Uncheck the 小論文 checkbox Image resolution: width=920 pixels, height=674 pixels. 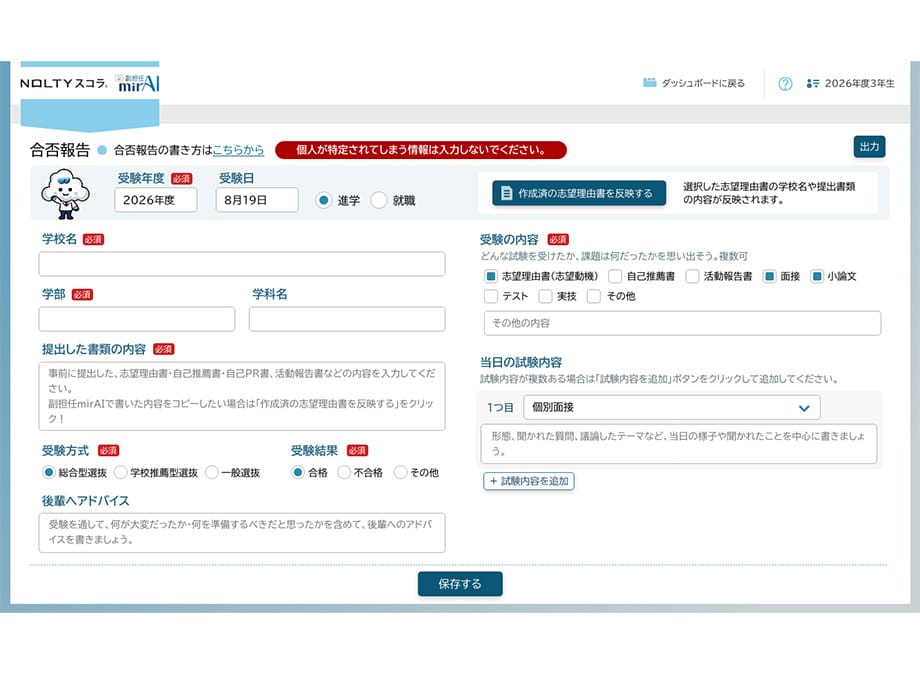(817, 276)
